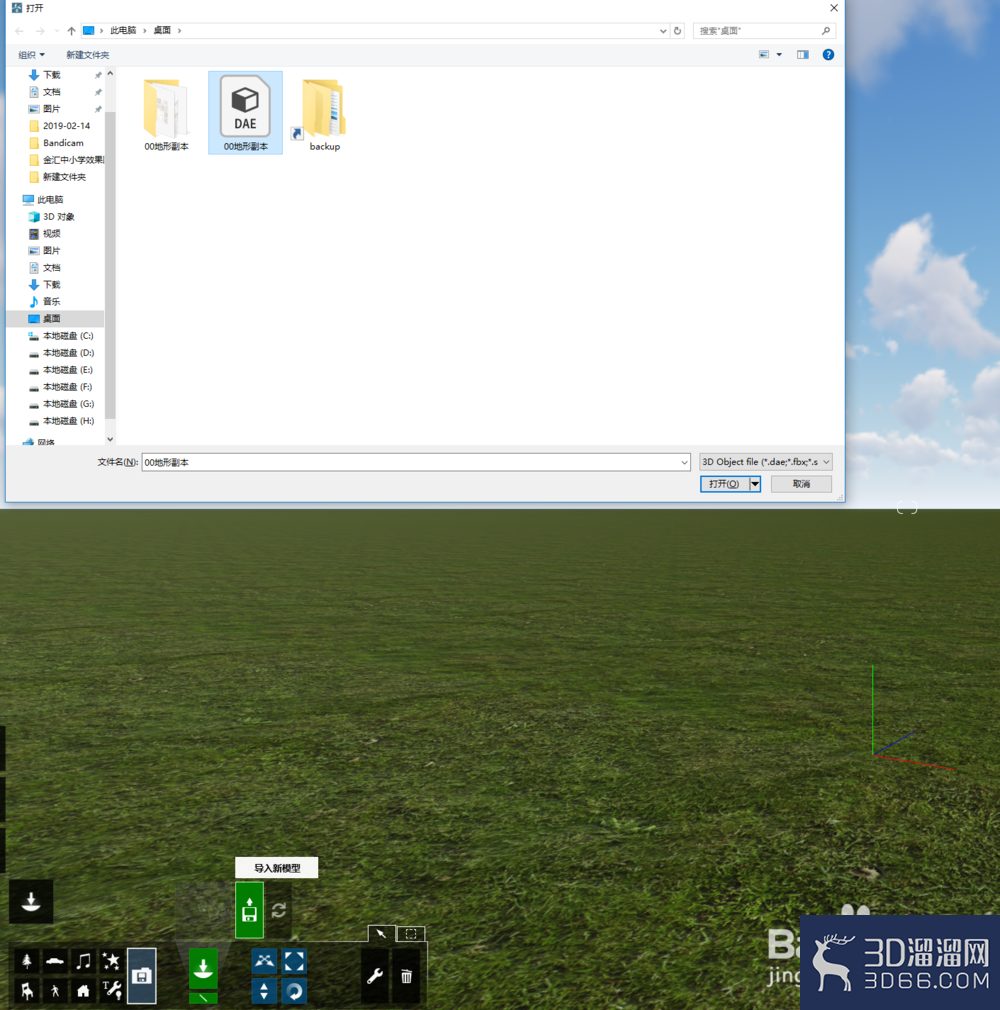
Task: Click the navigation pane scroll down arrow
Action: pyautogui.click(x=110, y=439)
